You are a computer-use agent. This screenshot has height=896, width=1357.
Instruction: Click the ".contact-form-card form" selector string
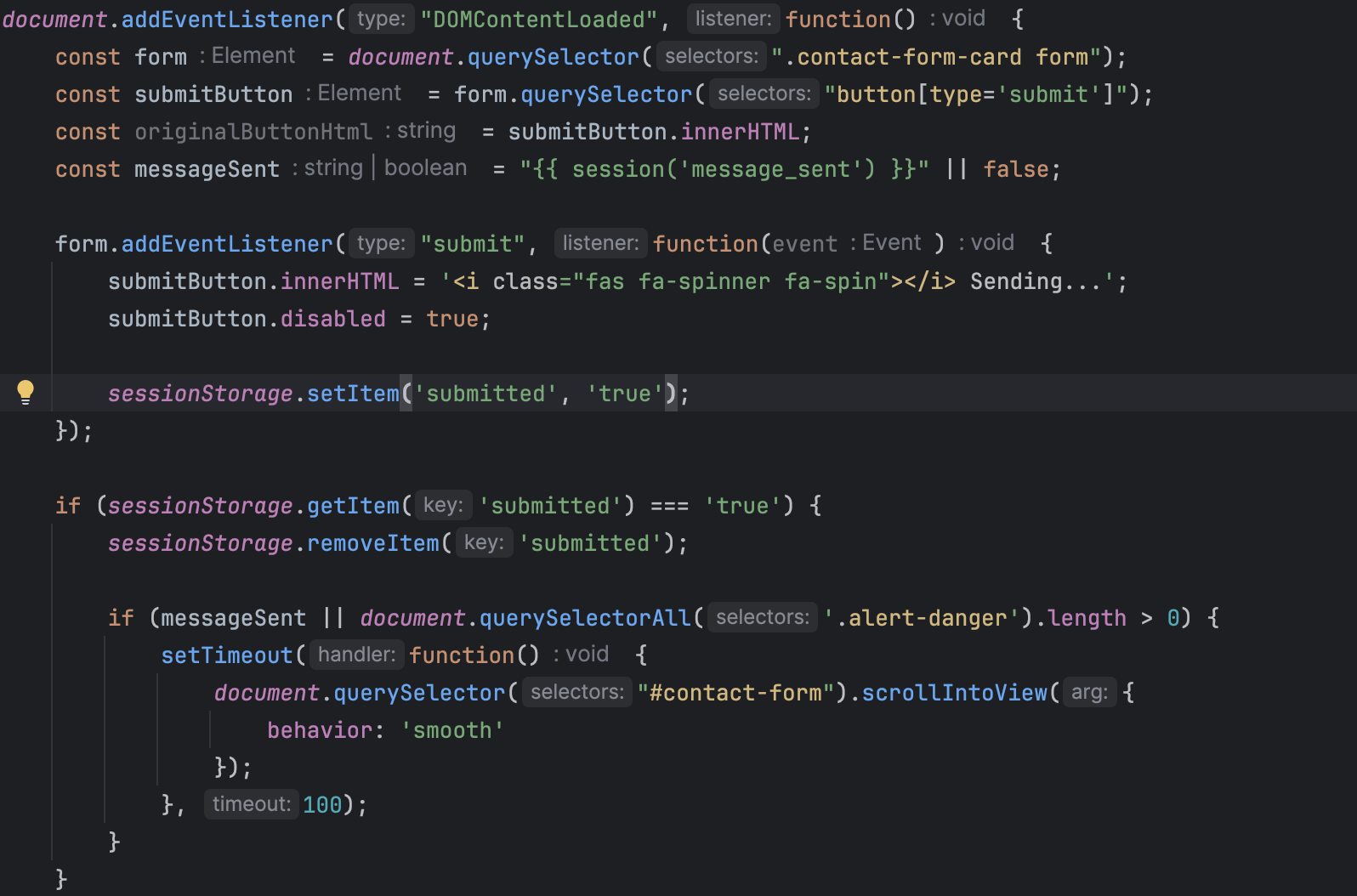pos(936,57)
